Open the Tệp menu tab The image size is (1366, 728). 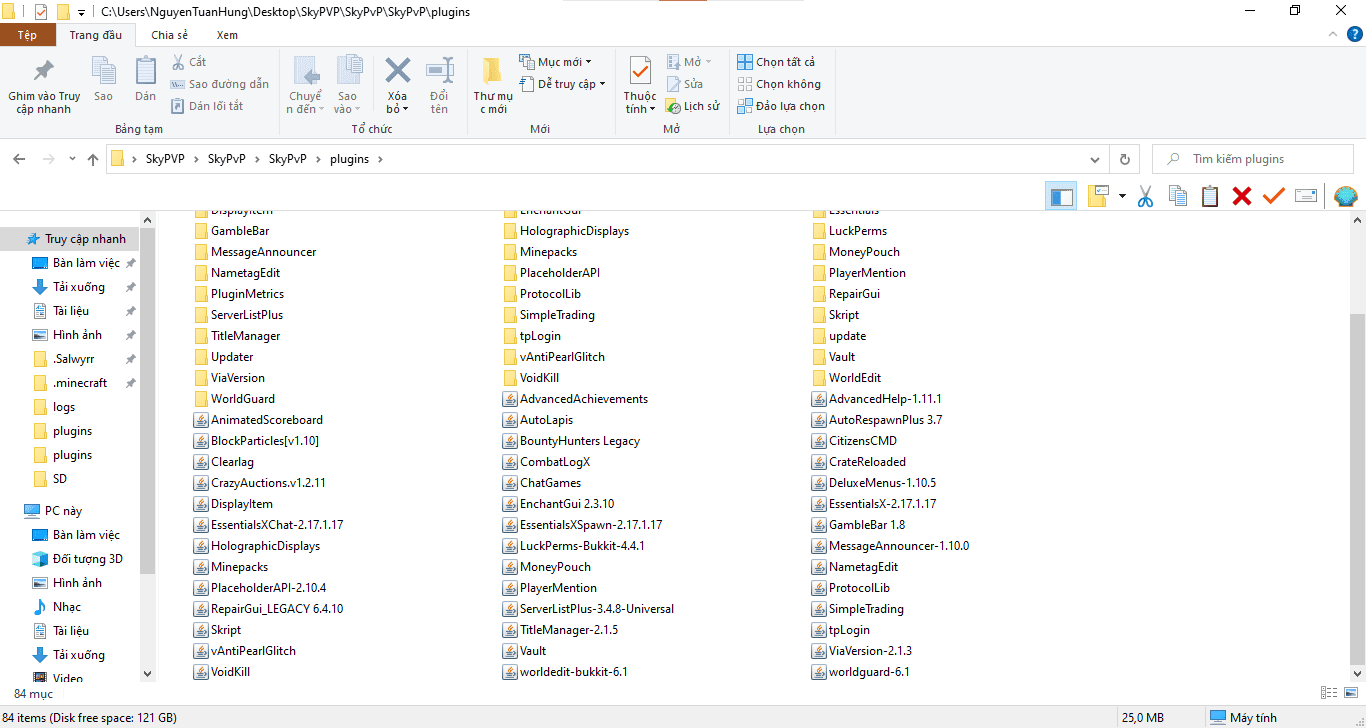[x=28, y=35]
